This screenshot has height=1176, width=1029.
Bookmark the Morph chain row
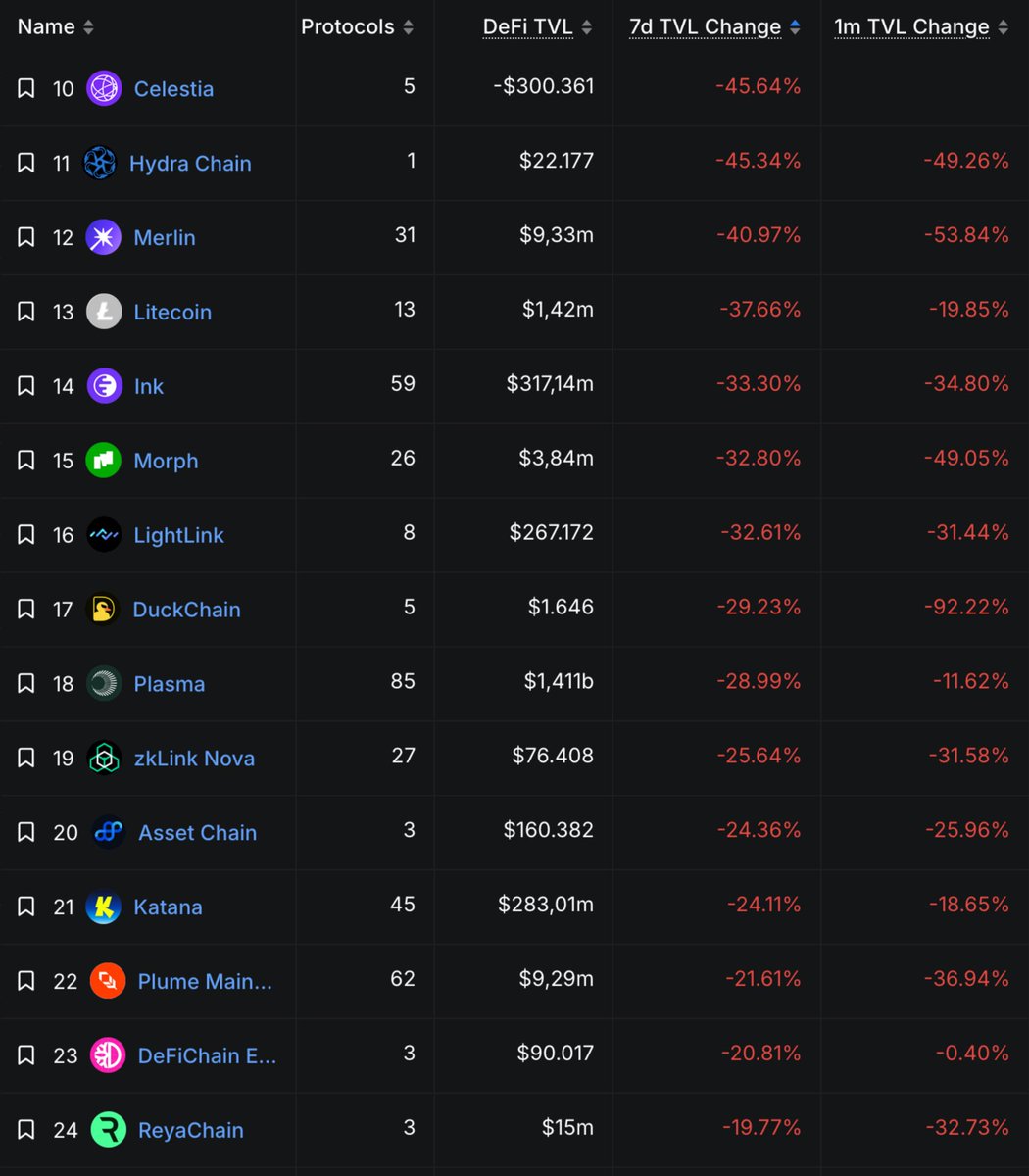click(x=26, y=461)
